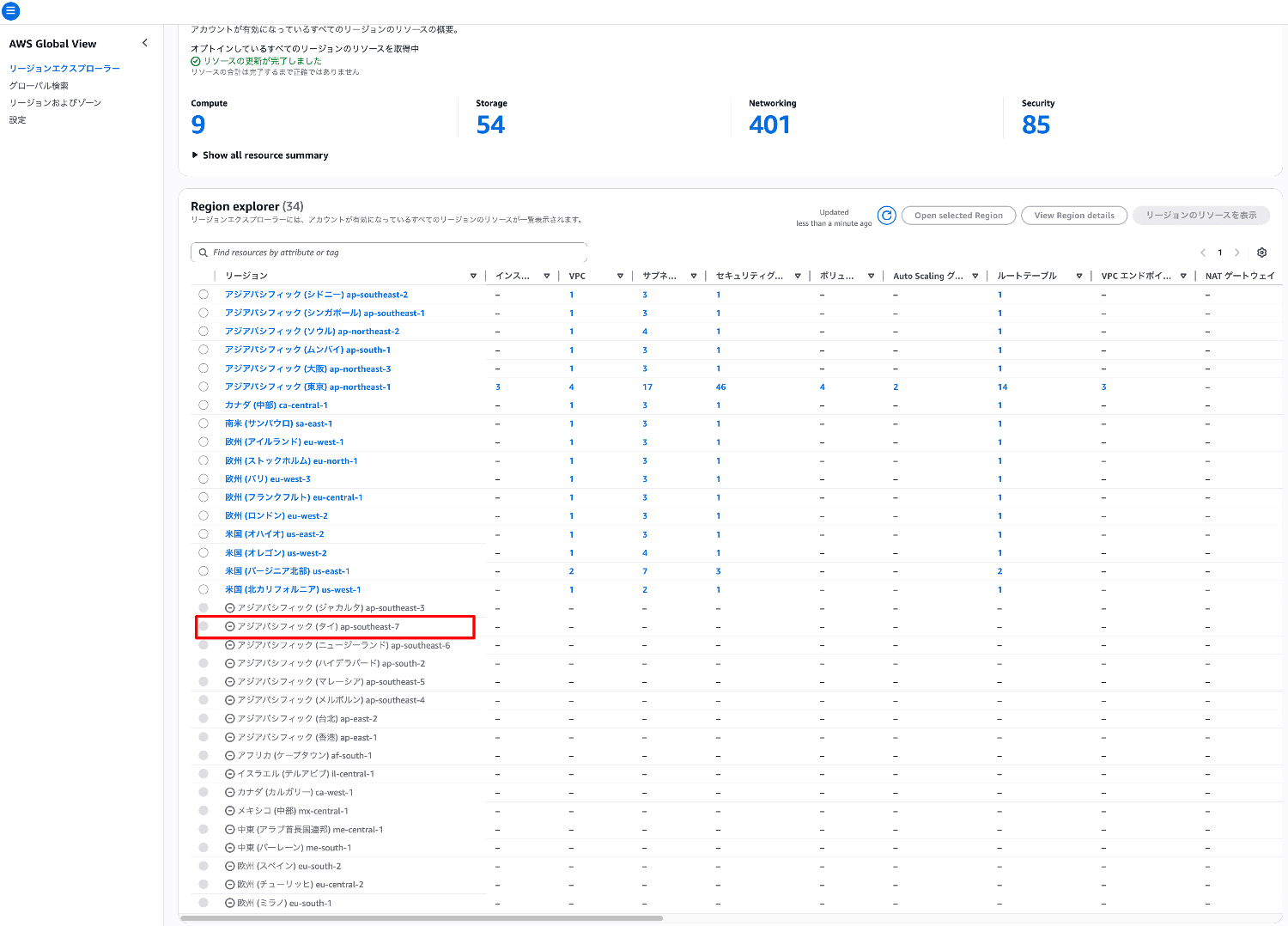
Task: Click View Region details button
Action: point(1074,216)
